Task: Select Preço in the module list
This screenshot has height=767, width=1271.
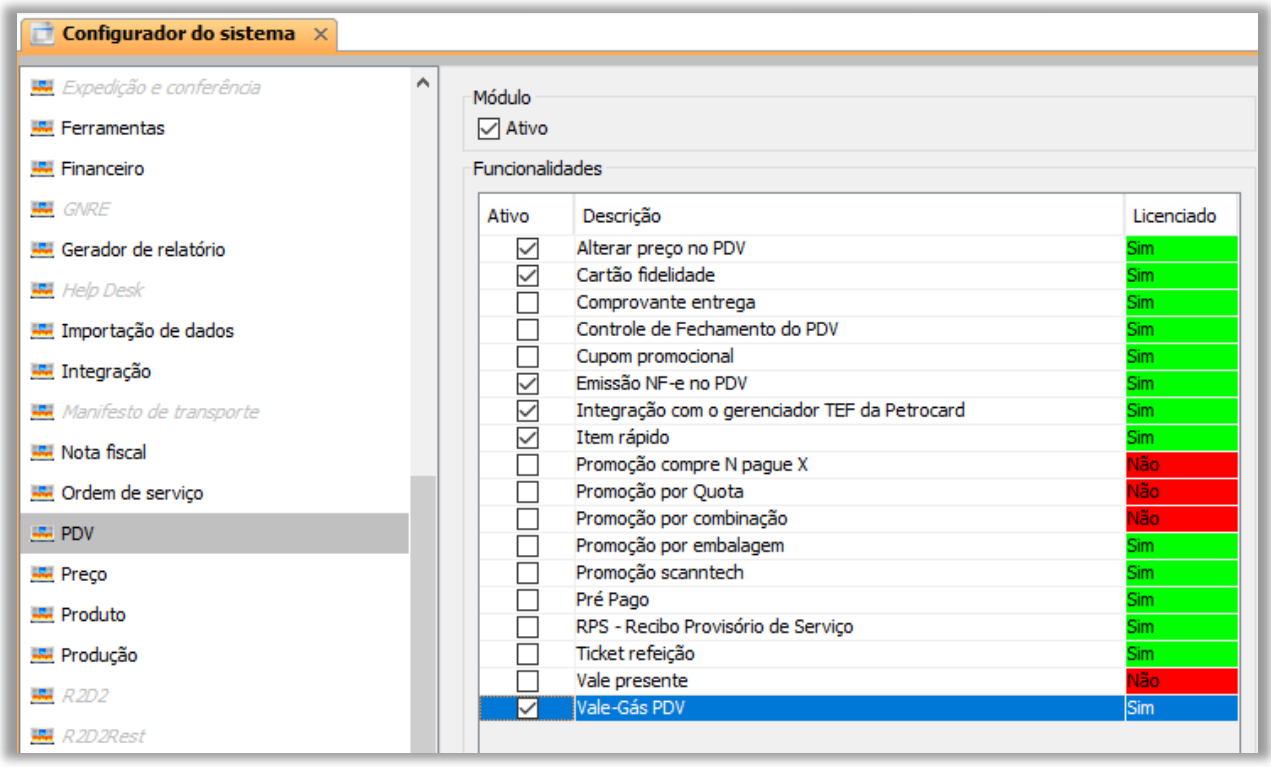Action: (84, 574)
